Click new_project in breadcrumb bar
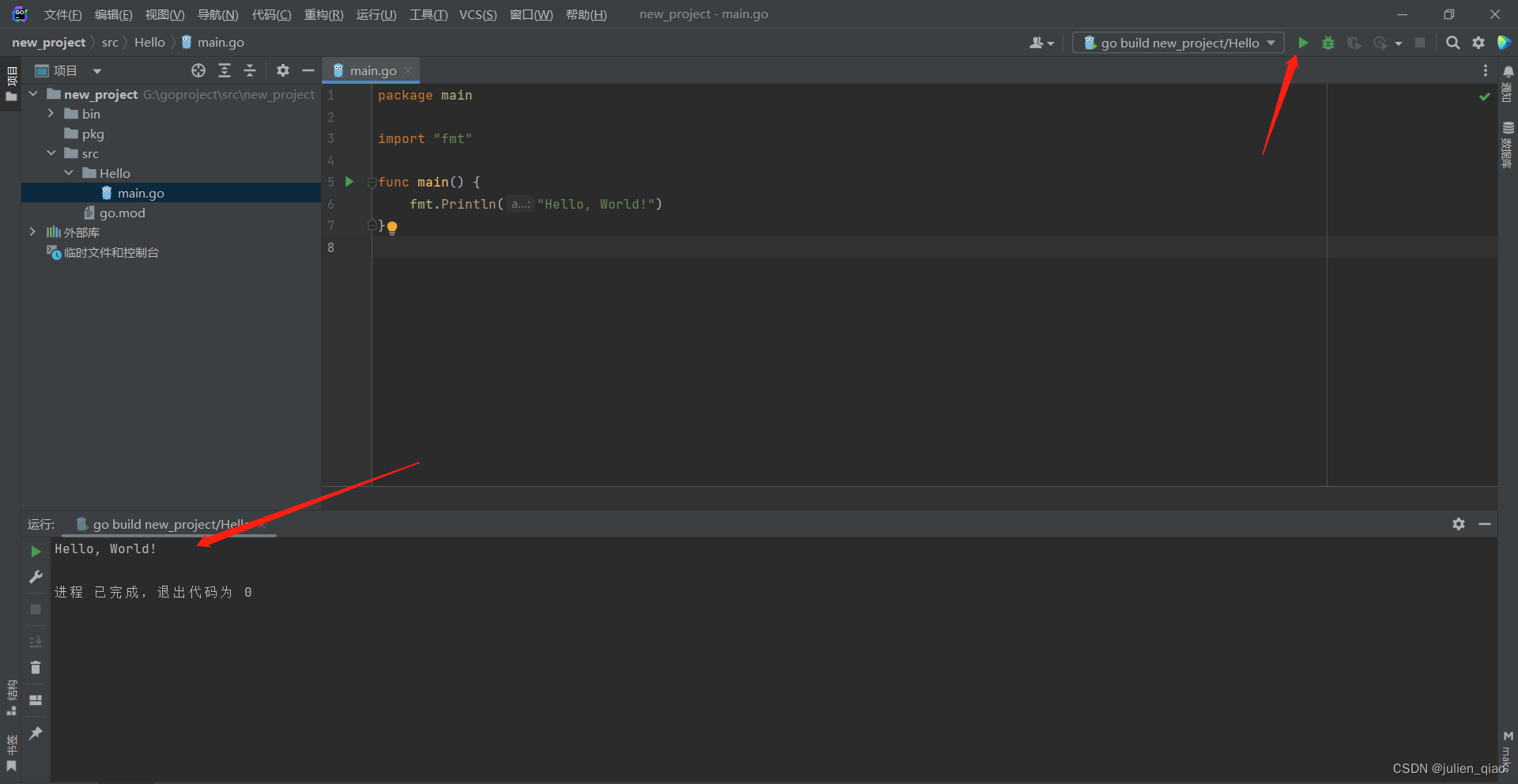Screen dimensions: 1518x784 [x=48, y=43]
